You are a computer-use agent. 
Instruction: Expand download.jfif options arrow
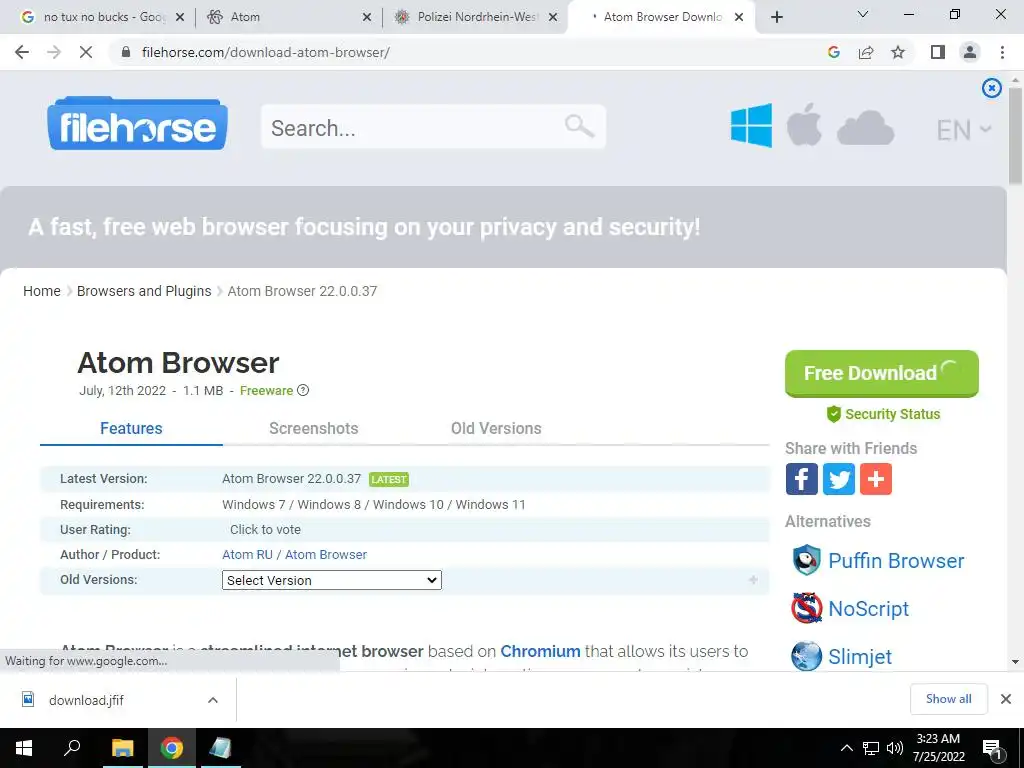212,700
